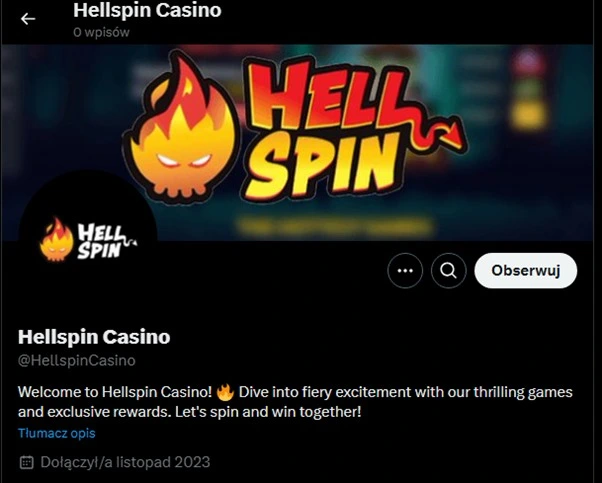Click the '0 wpisów' post count
The height and width of the screenshot is (483, 602).
(x=101, y=32)
